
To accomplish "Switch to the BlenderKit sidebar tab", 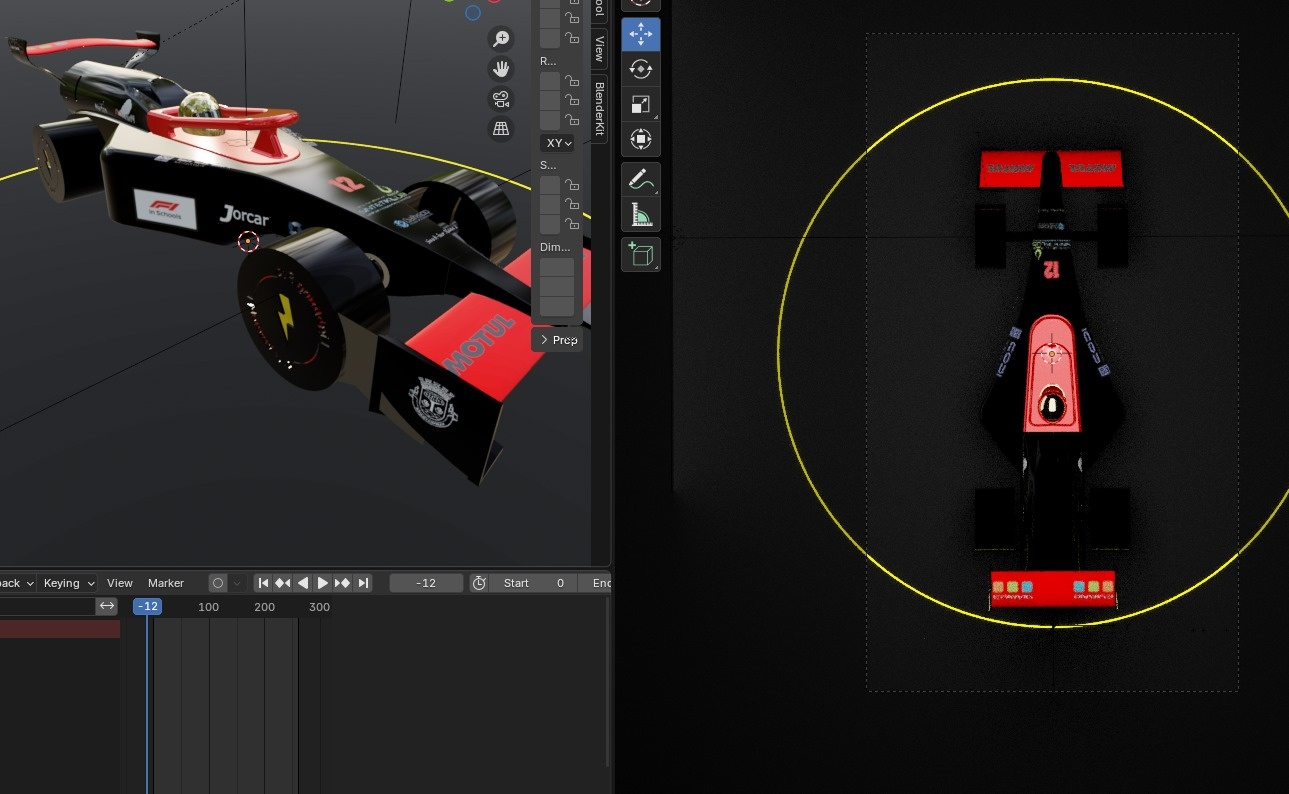I will point(600,109).
